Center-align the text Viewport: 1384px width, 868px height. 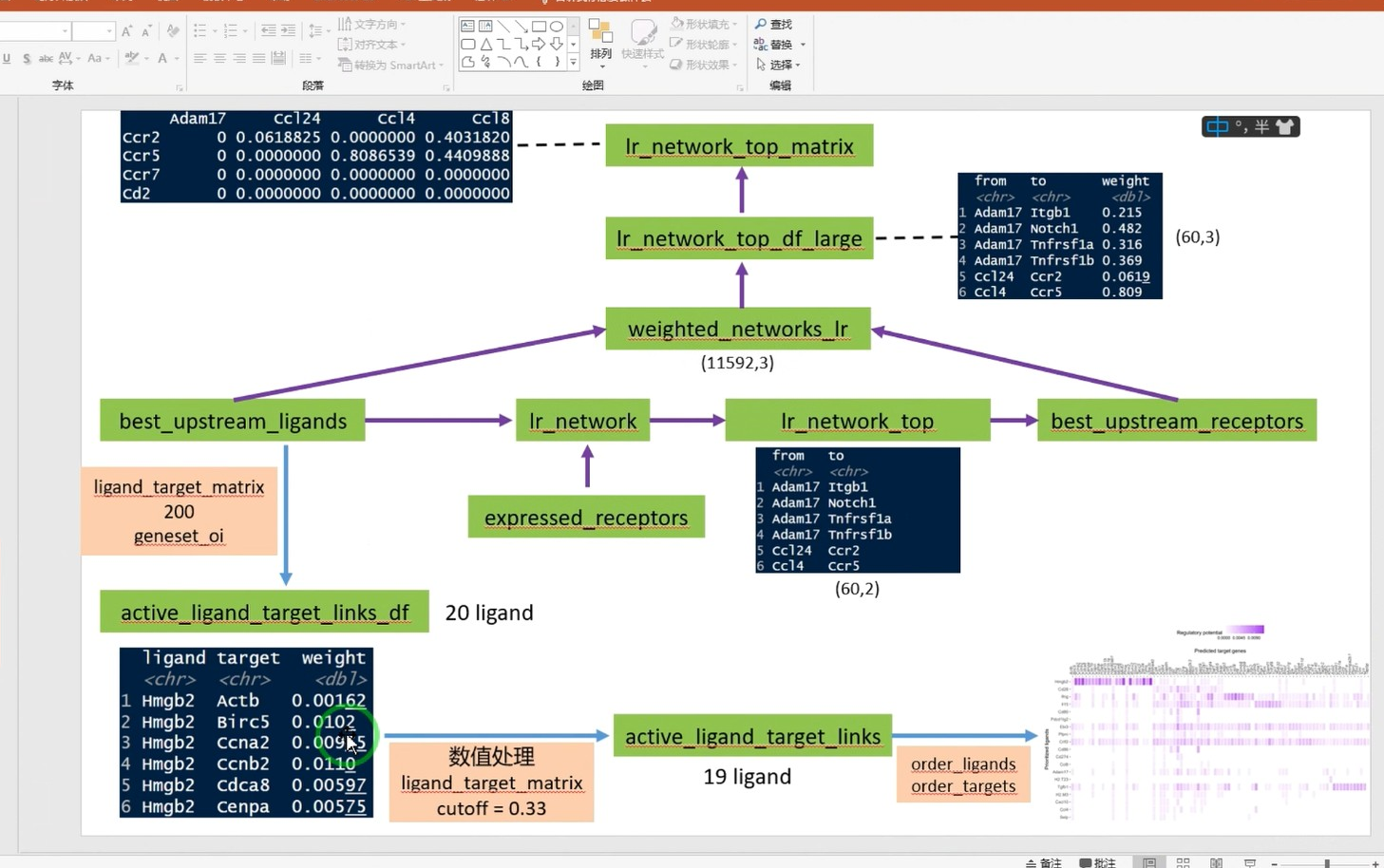coord(219,58)
